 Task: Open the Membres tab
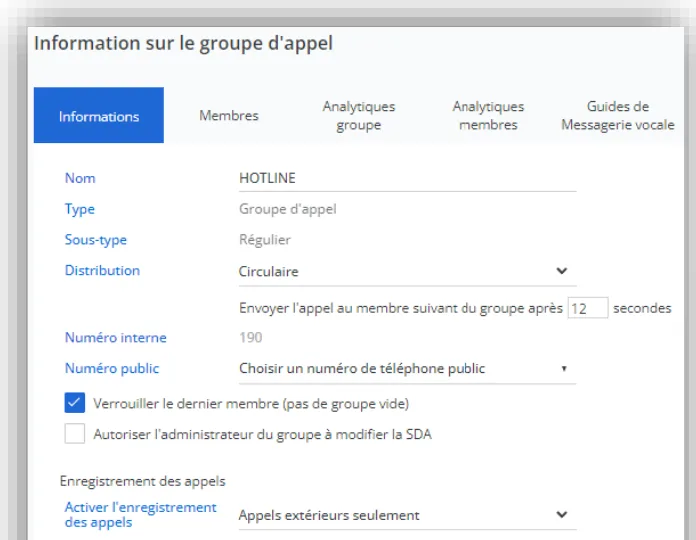[229, 115]
